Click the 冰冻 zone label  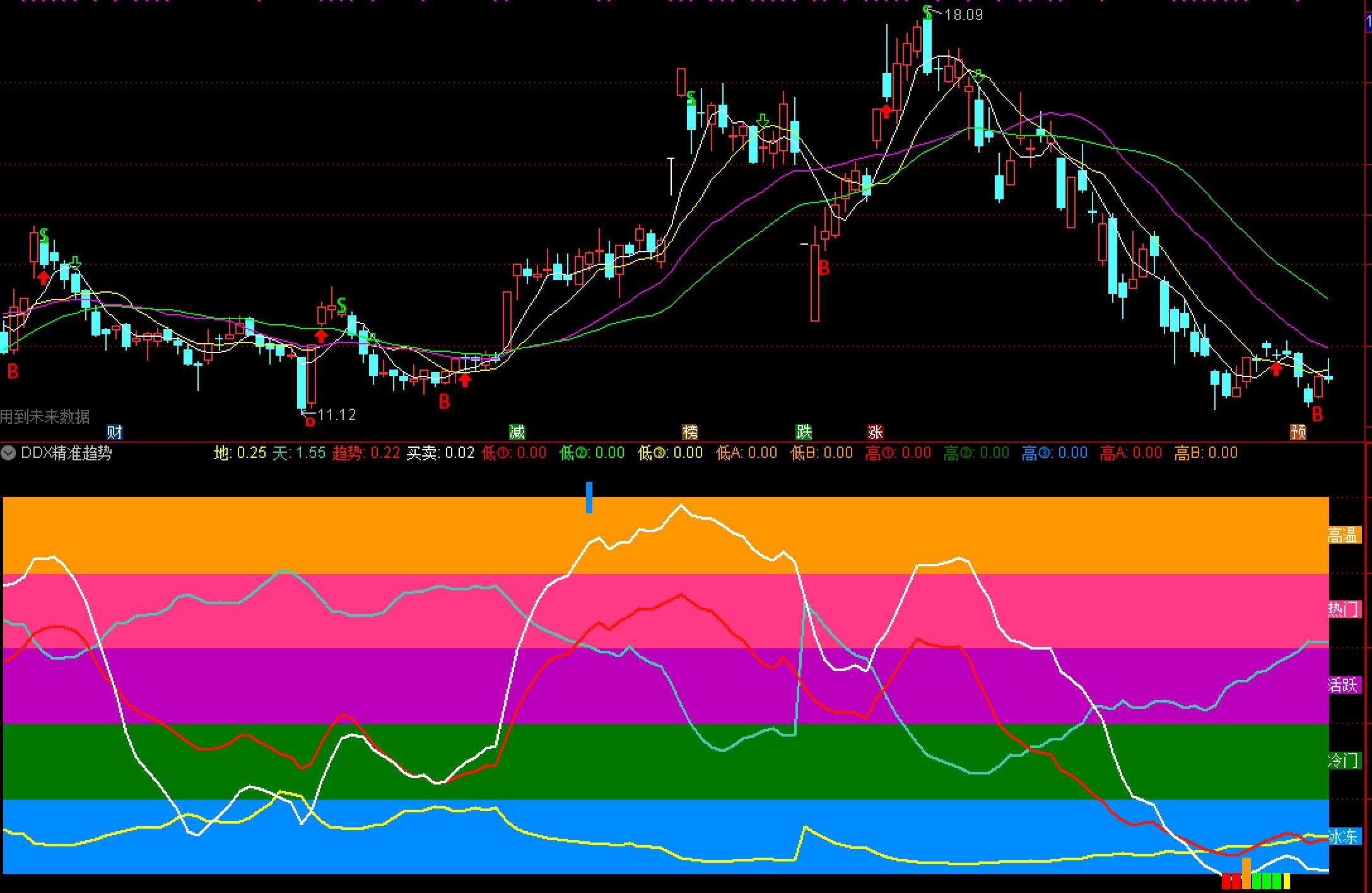[1343, 836]
